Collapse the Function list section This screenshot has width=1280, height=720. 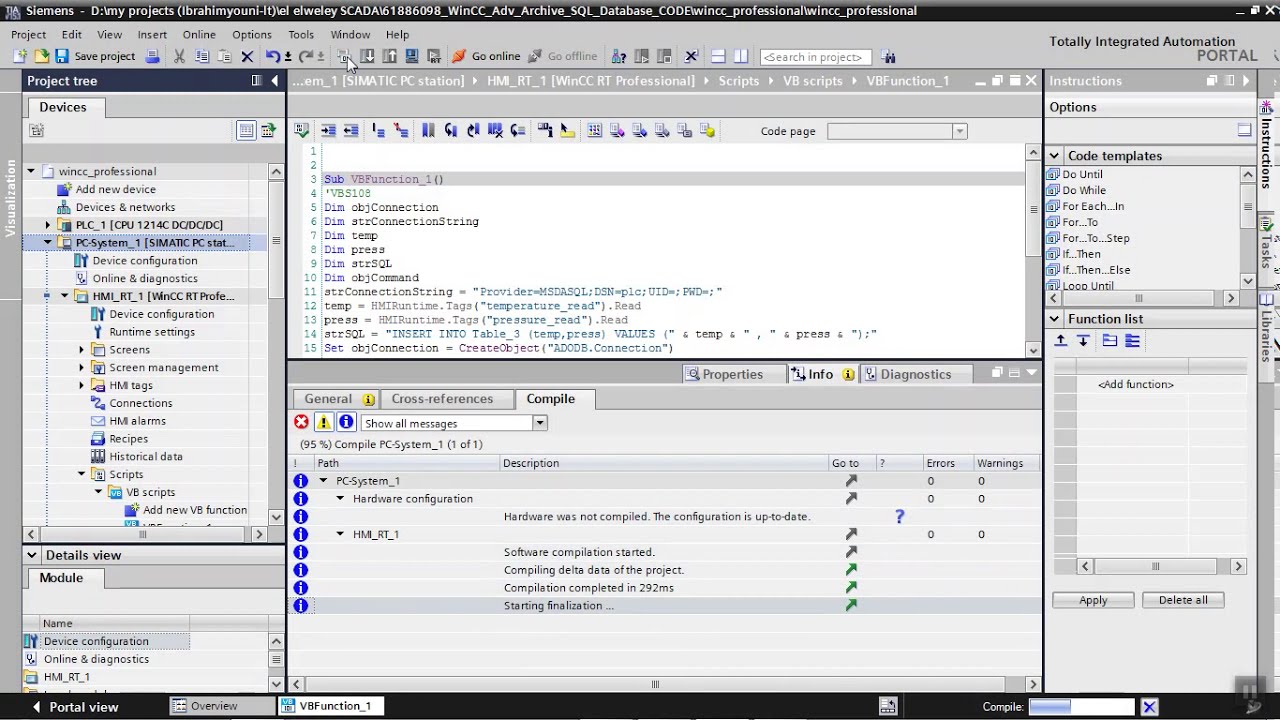[1054, 319]
